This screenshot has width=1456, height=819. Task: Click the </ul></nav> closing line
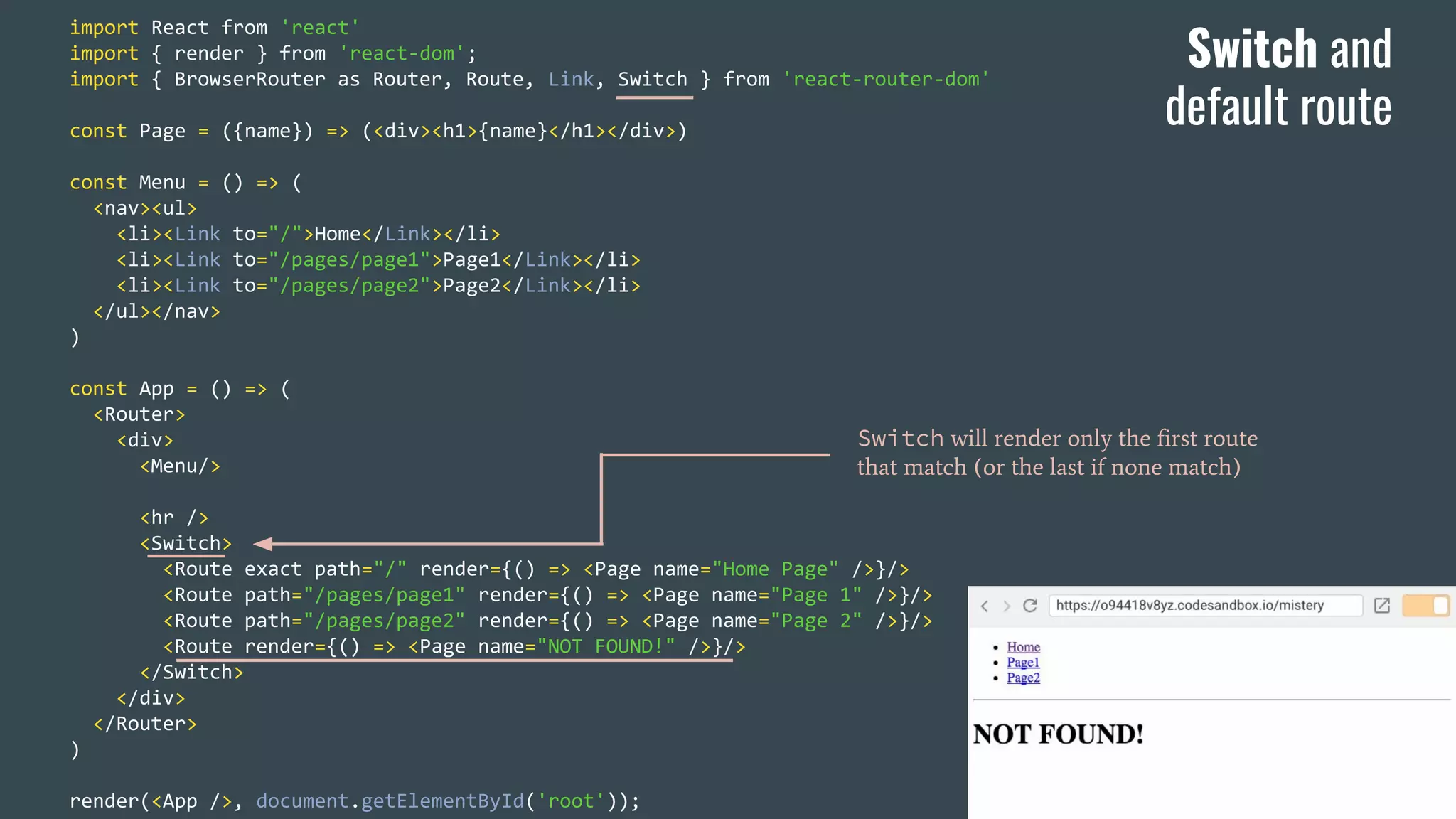[x=156, y=311]
